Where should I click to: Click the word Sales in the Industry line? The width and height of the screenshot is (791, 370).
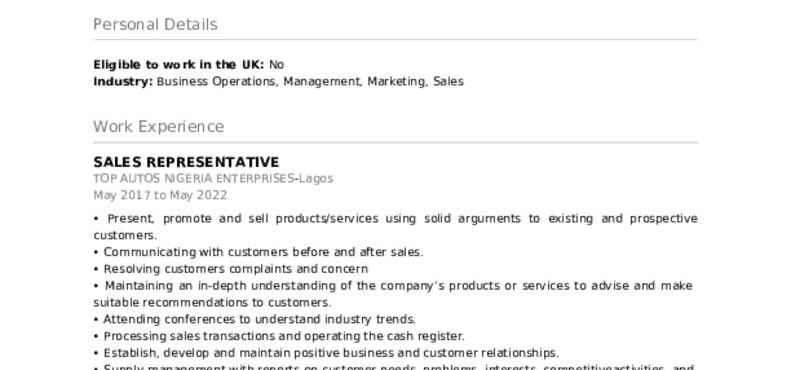[x=448, y=81]
